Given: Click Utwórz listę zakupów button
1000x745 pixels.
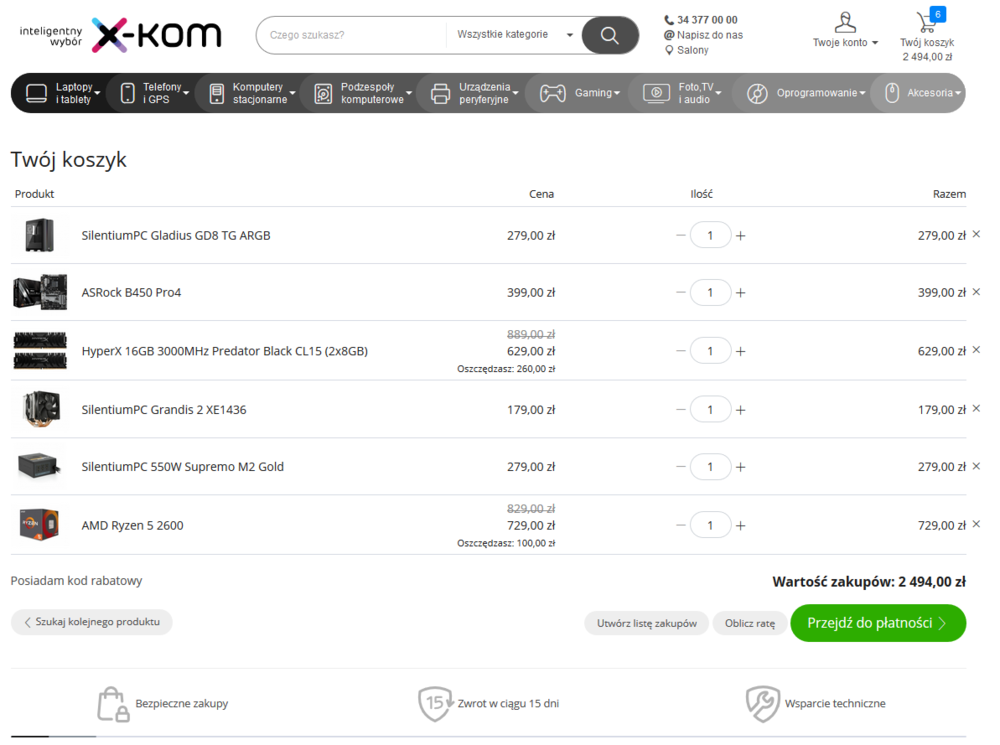Looking at the screenshot, I should pyautogui.click(x=647, y=623).
